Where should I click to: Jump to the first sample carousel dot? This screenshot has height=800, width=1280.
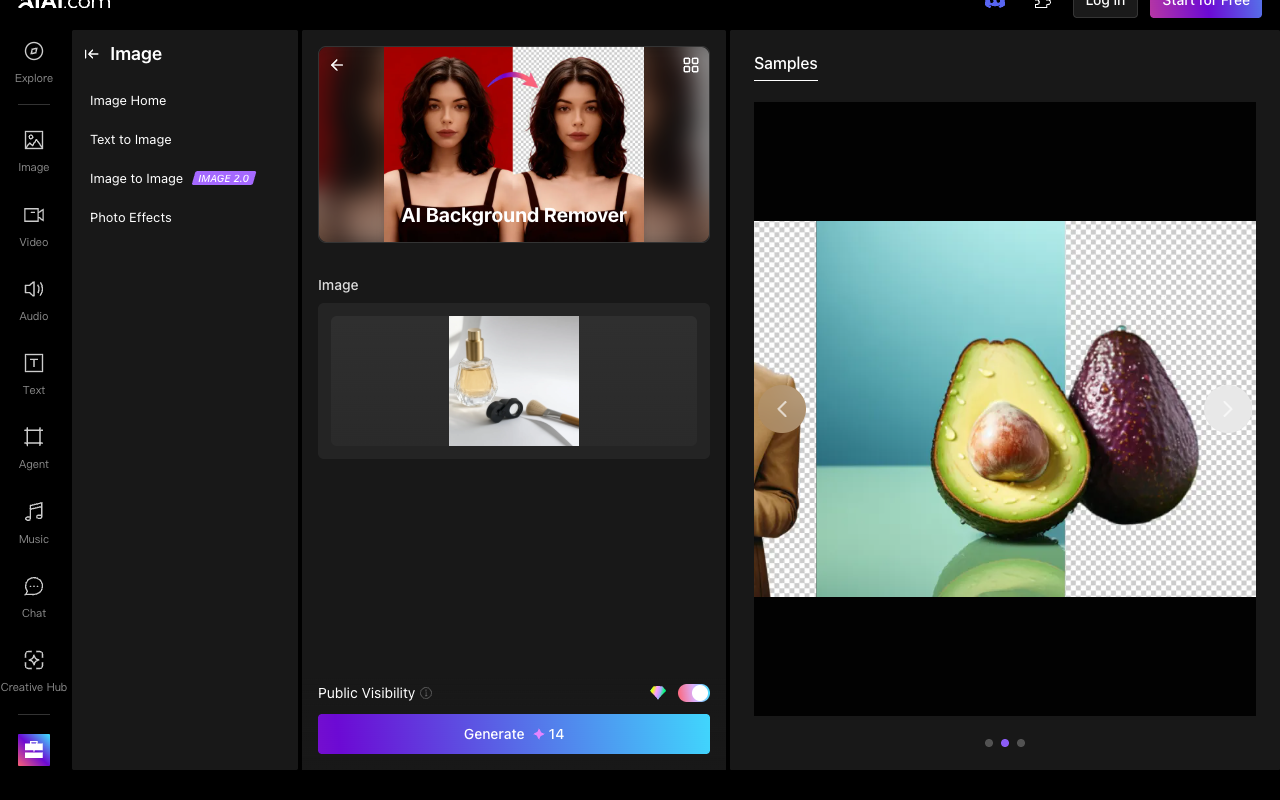click(x=989, y=743)
